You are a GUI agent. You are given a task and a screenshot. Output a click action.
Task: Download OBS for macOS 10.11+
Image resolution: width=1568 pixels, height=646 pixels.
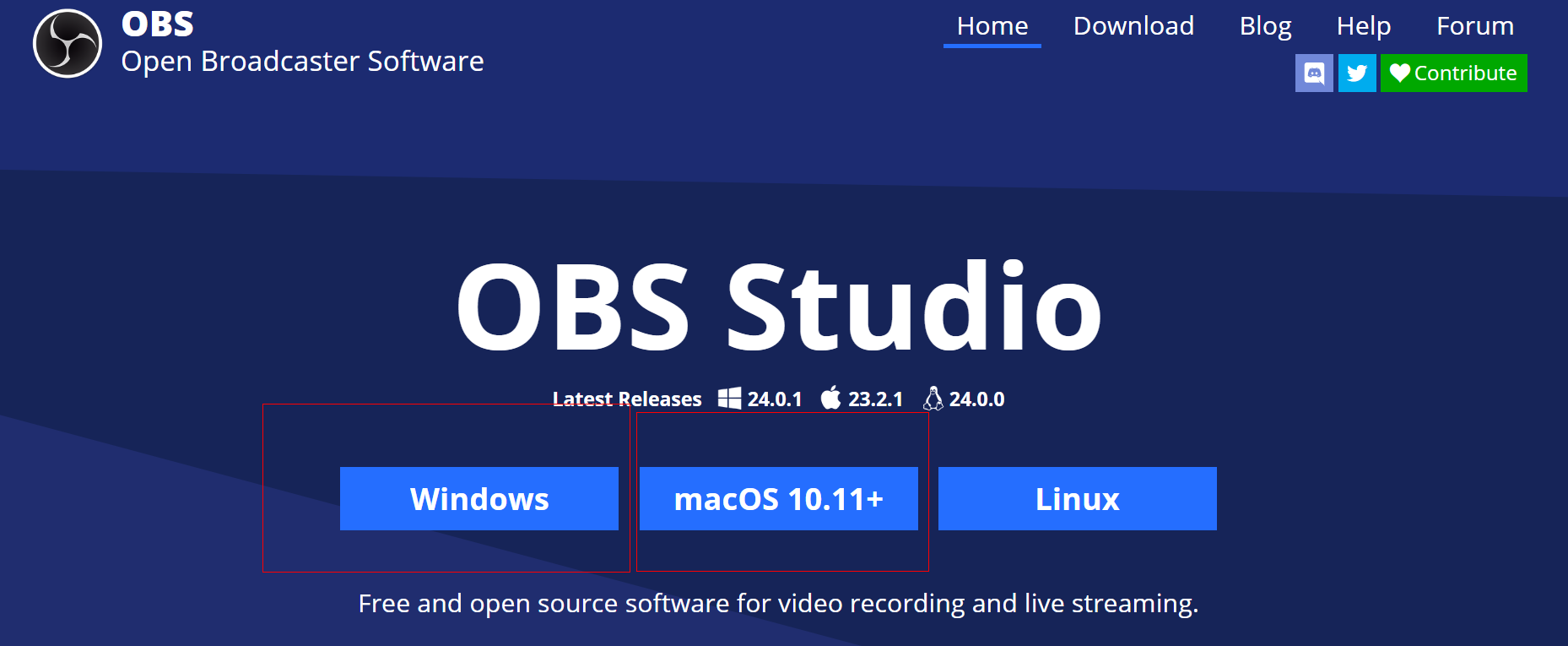click(779, 498)
